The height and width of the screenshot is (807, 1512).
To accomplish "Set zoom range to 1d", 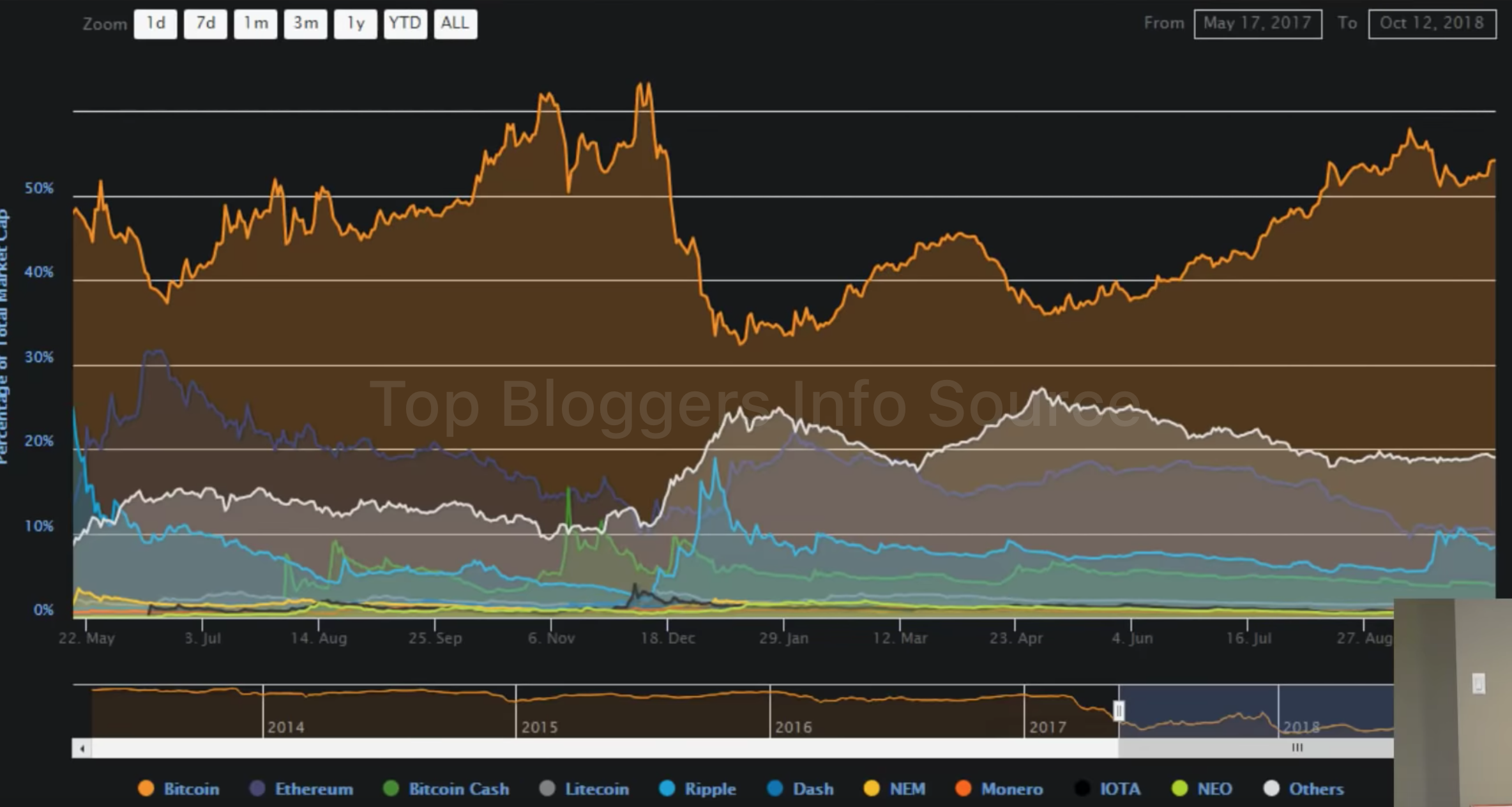I will pos(155,24).
